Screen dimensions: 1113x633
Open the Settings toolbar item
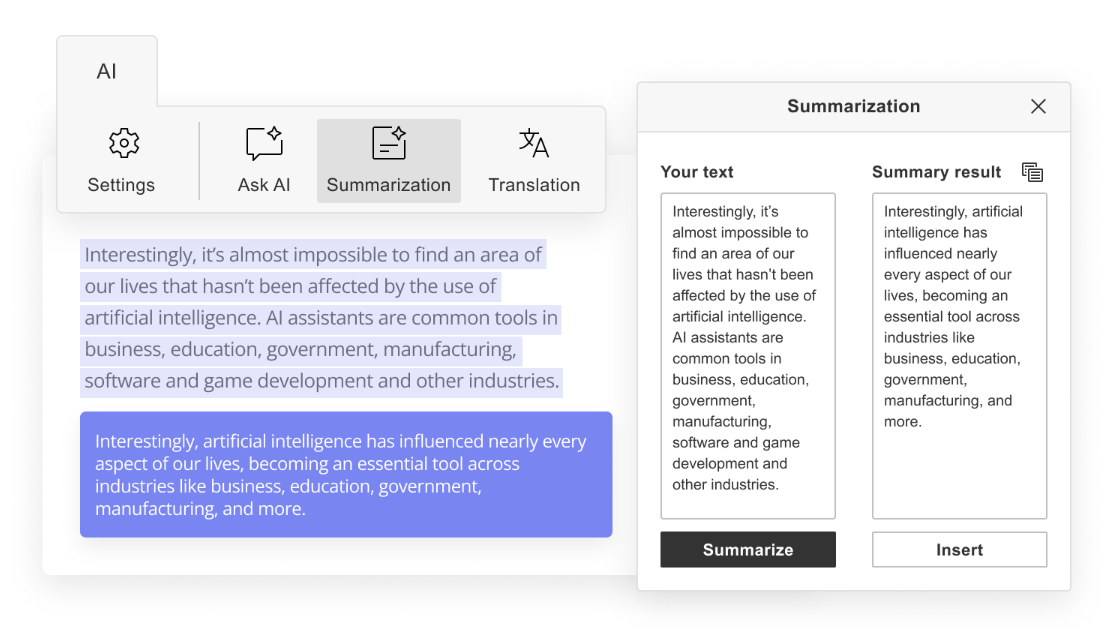point(122,160)
